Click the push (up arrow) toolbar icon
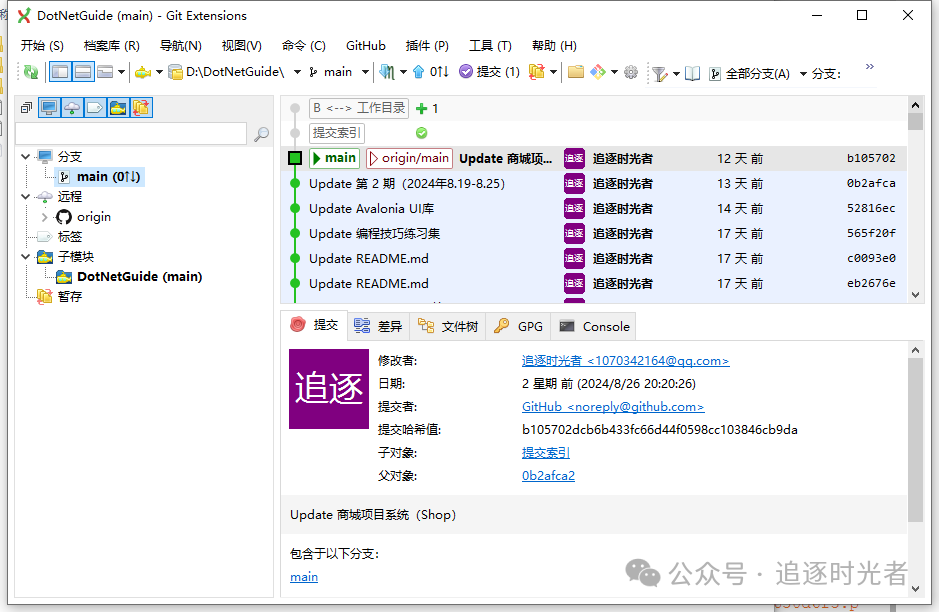The width and height of the screenshot is (939, 612). click(418, 72)
